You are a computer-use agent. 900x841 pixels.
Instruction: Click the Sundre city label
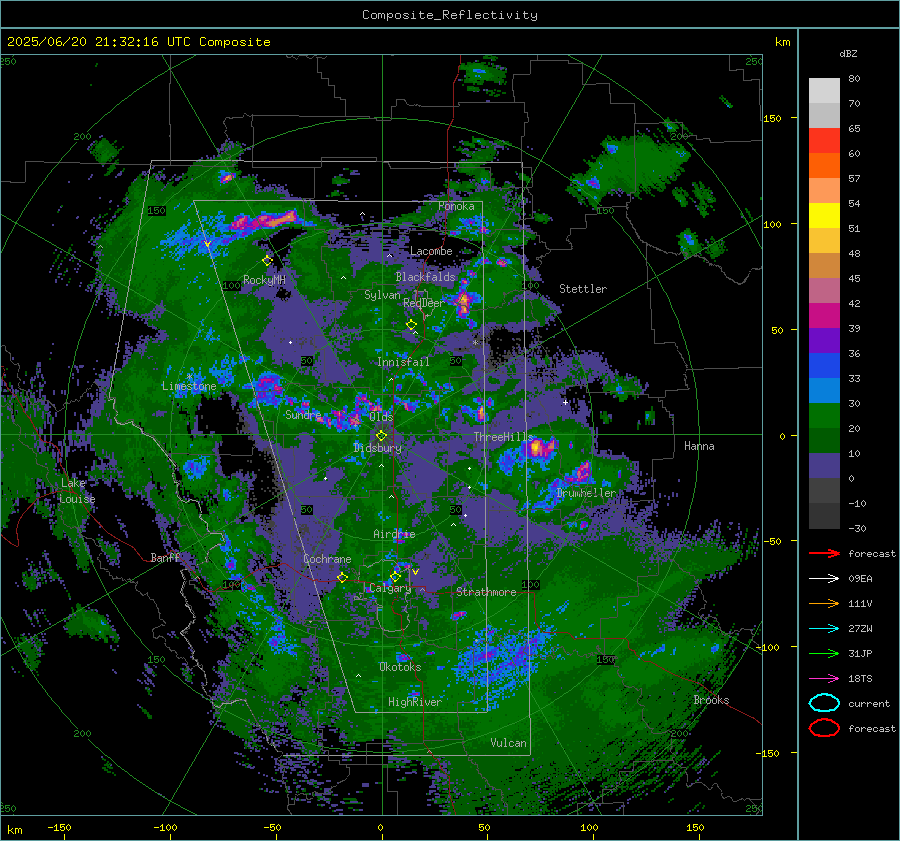coord(303,414)
